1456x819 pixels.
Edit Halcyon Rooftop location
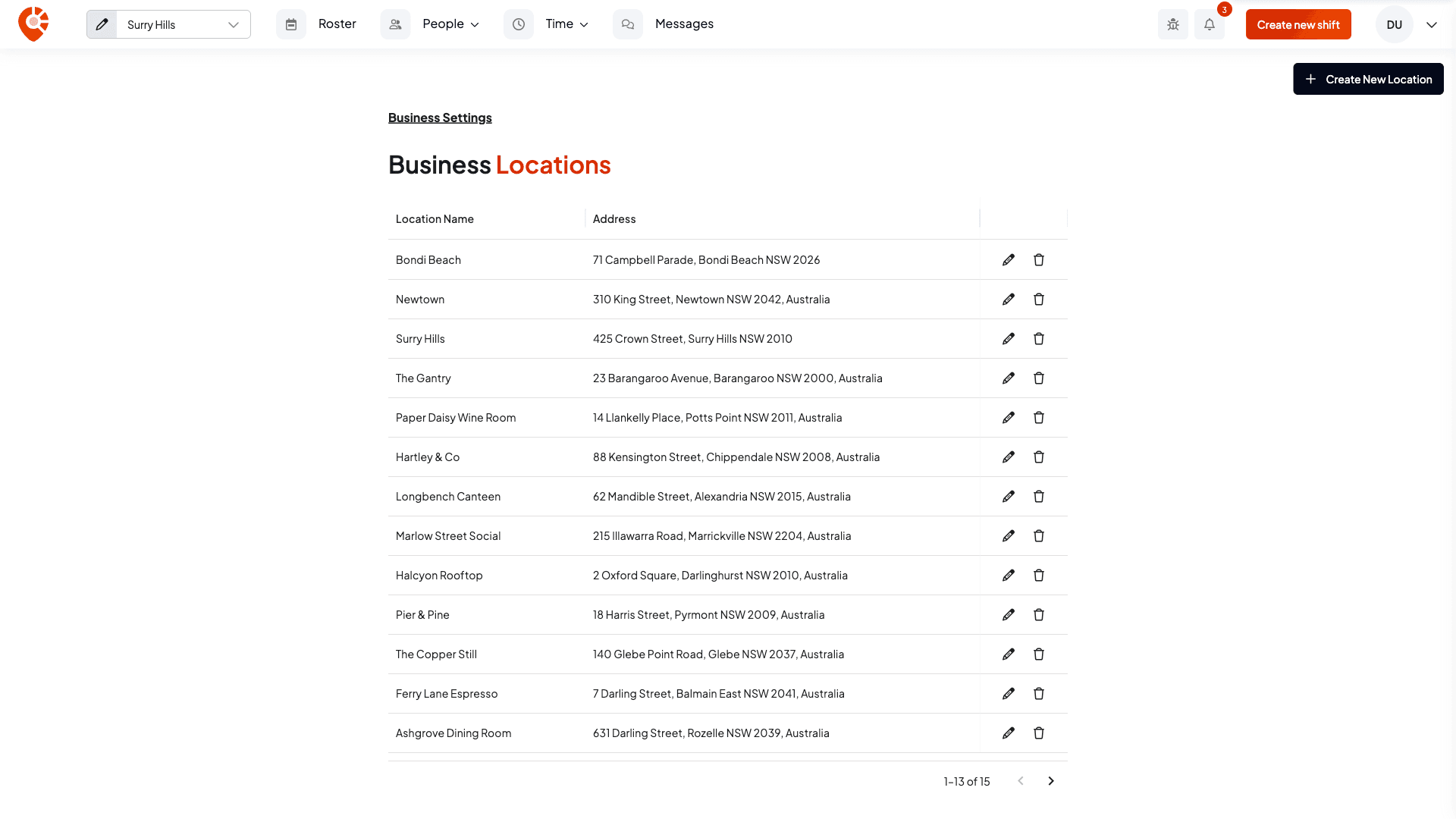point(1009,576)
